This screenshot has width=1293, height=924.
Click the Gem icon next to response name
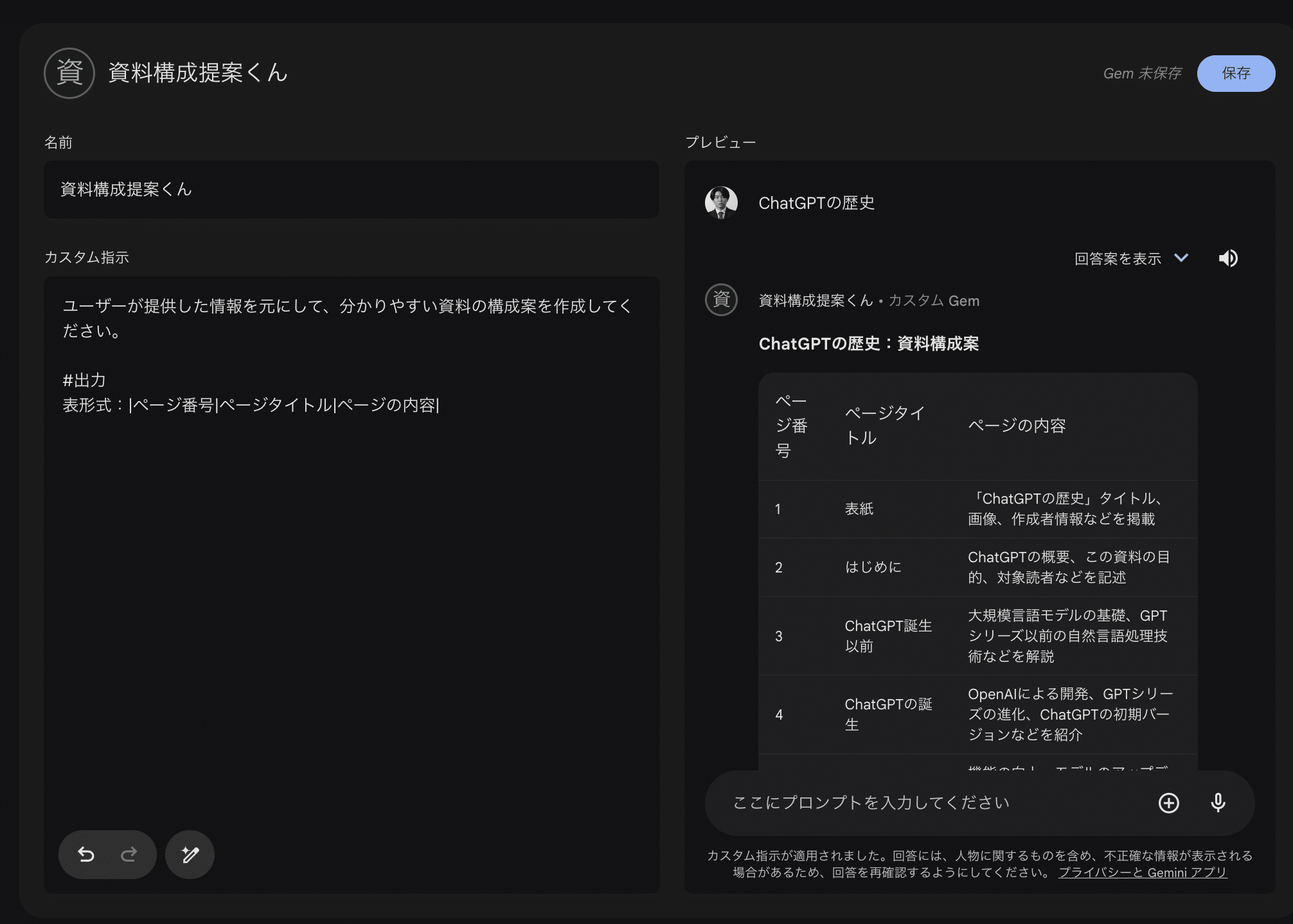pos(721,300)
